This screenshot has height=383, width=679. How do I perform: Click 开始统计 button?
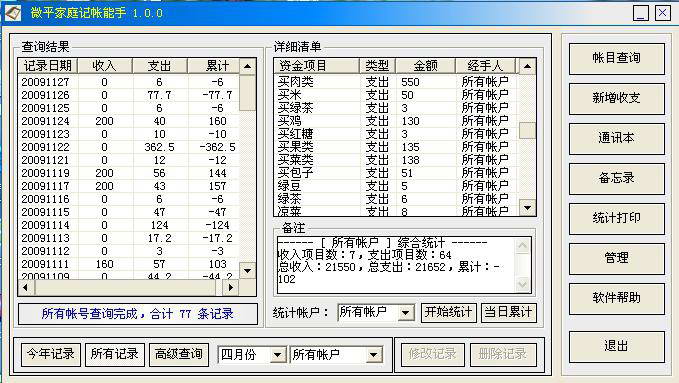[x=448, y=312]
